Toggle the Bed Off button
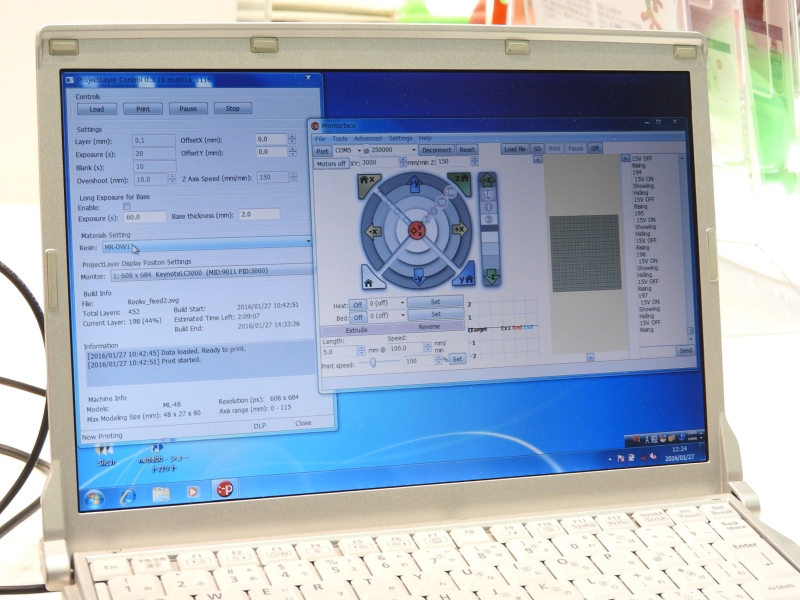This screenshot has width=800, height=600. (x=358, y=317)
